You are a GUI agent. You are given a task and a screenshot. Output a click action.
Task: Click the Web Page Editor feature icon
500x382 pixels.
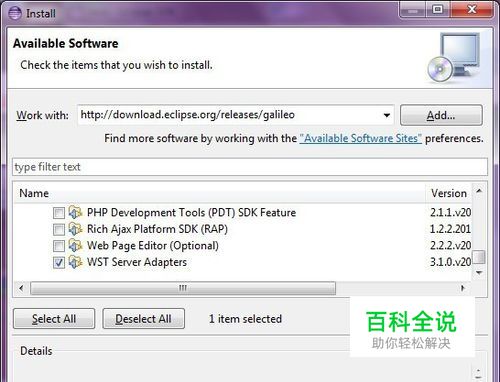[75, 246]
